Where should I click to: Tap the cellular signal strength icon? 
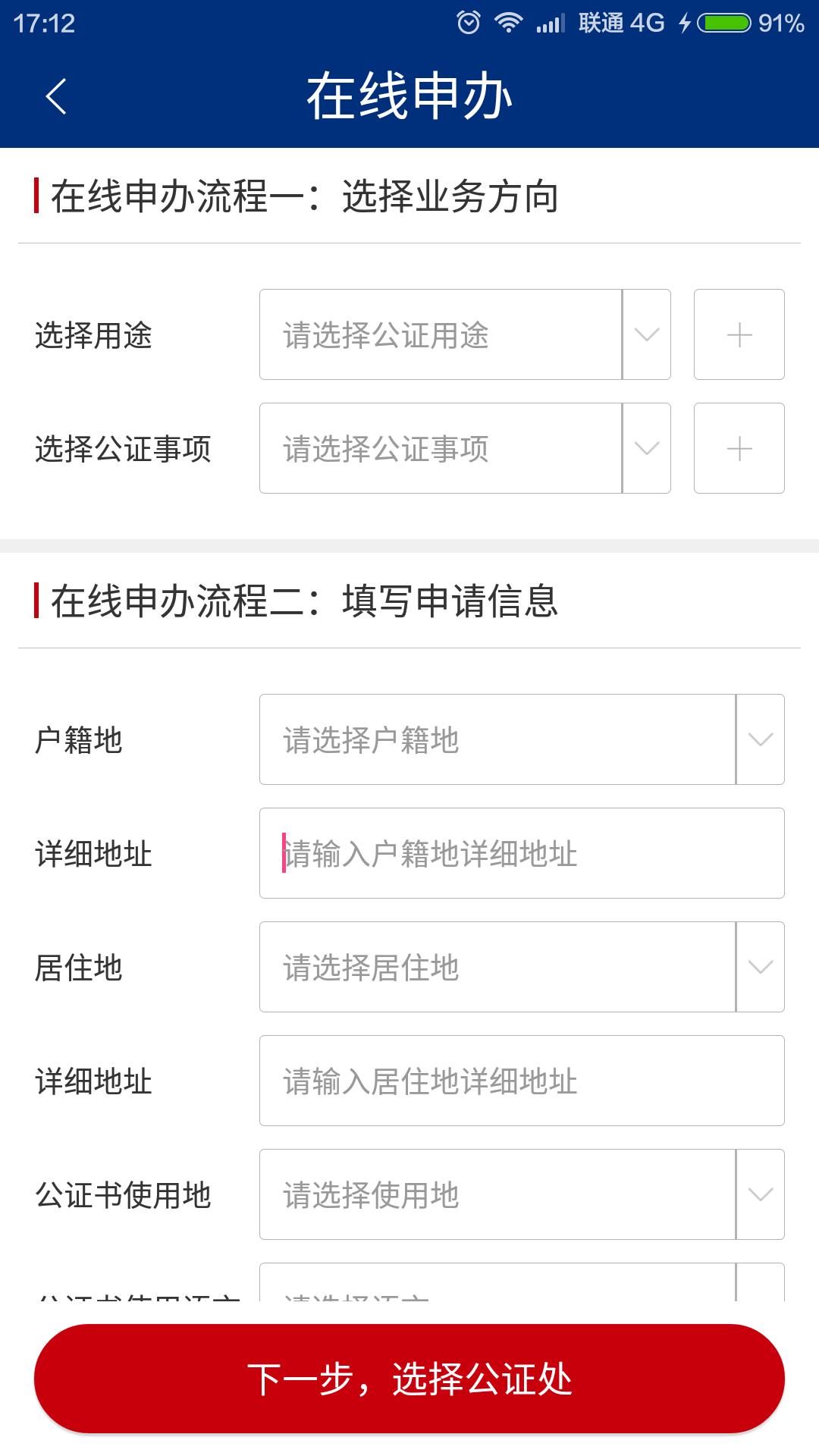[x=550, y=24]
